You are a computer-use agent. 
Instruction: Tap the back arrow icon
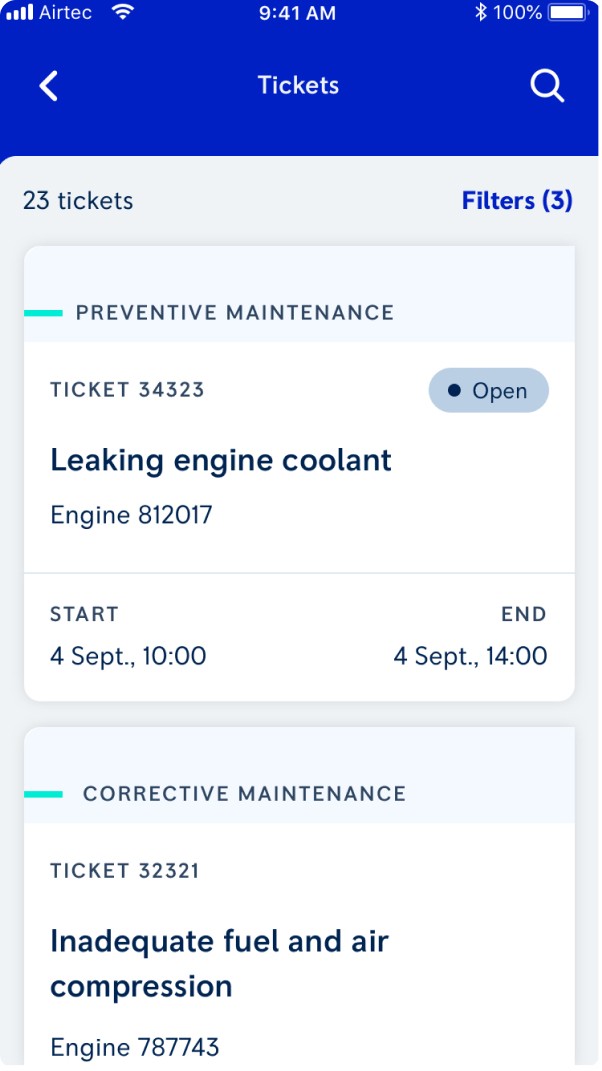point(48,86)
